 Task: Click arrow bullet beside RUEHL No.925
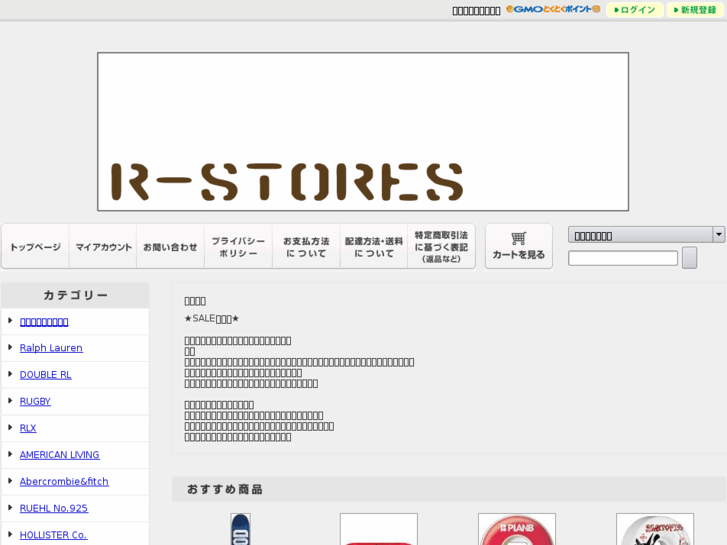pyautogui.click(x=10, y=507)
